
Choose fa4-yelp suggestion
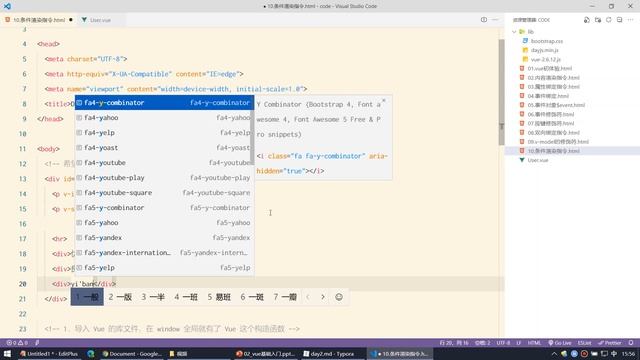[x=164, y=133]
